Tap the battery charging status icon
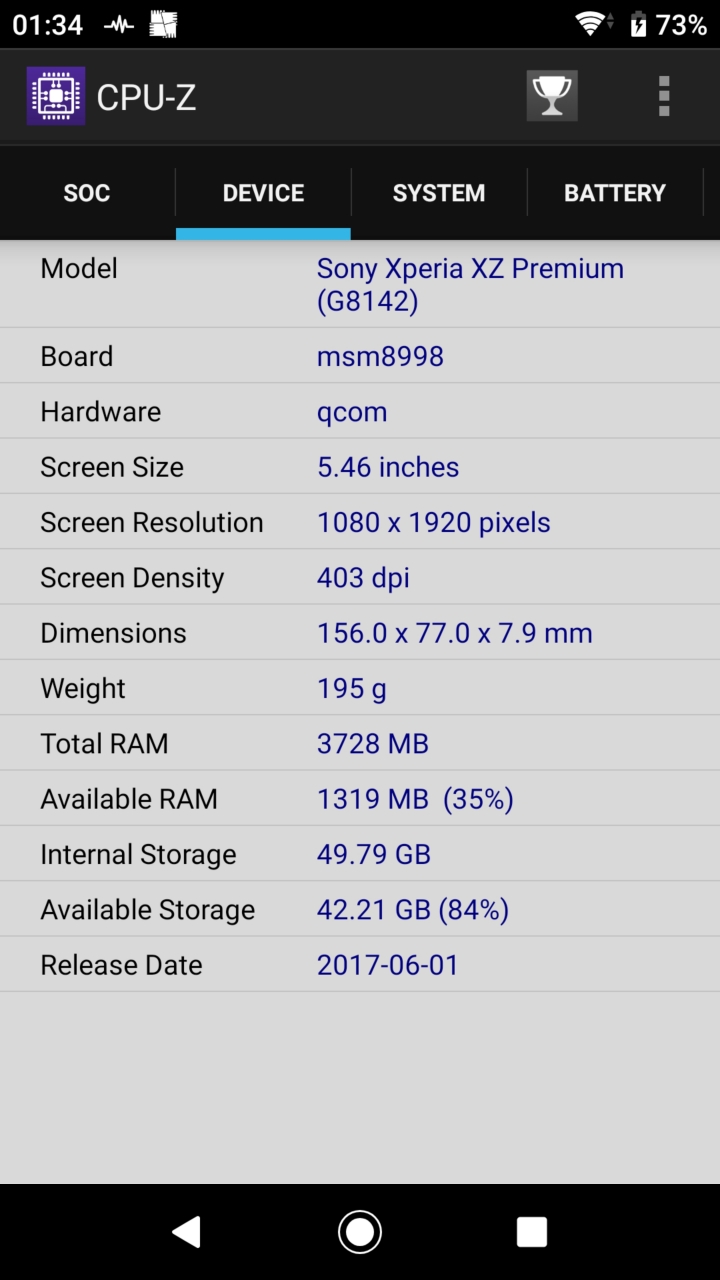720x1280 pixels. [638, 24]
